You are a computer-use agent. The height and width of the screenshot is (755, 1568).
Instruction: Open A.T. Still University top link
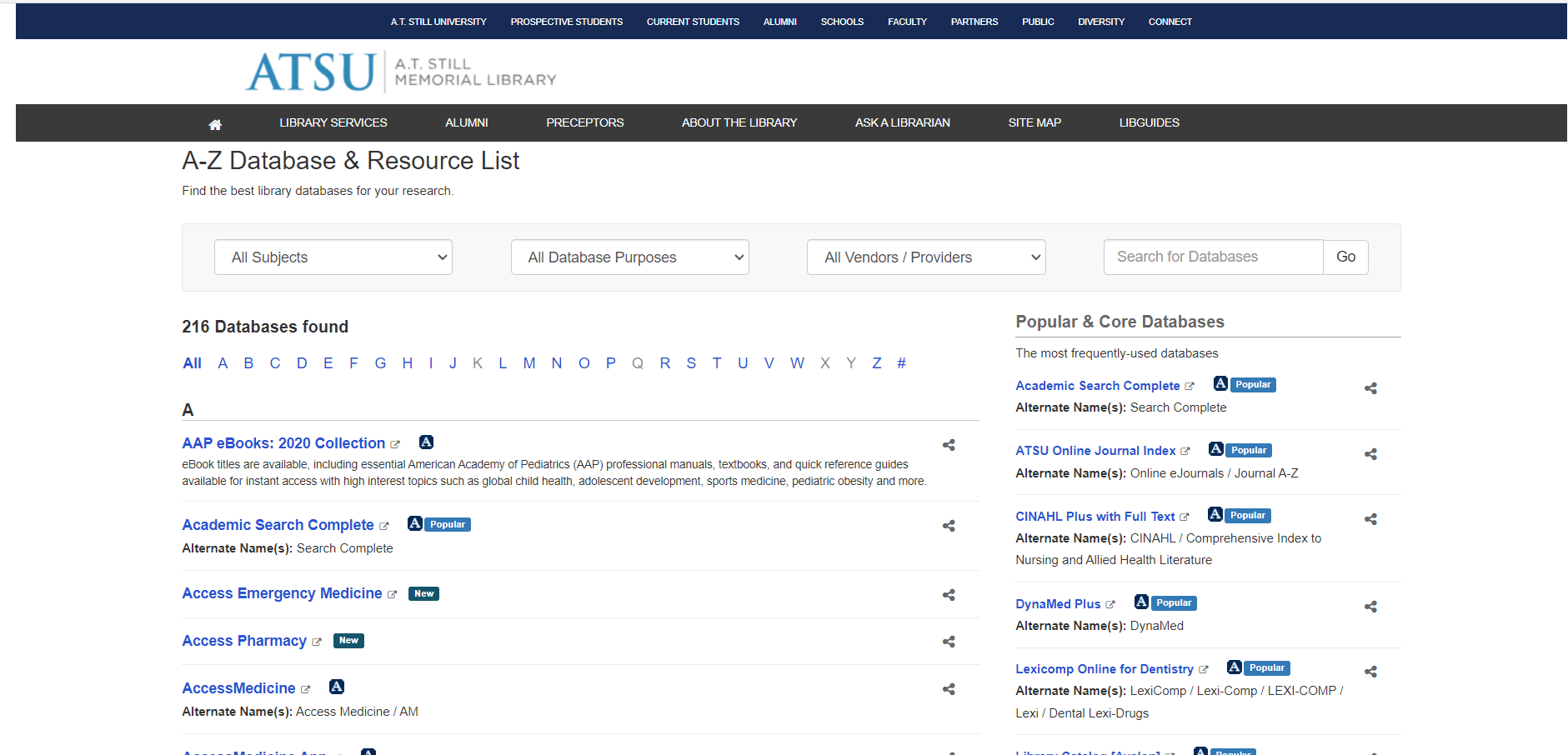pos(438,22)
